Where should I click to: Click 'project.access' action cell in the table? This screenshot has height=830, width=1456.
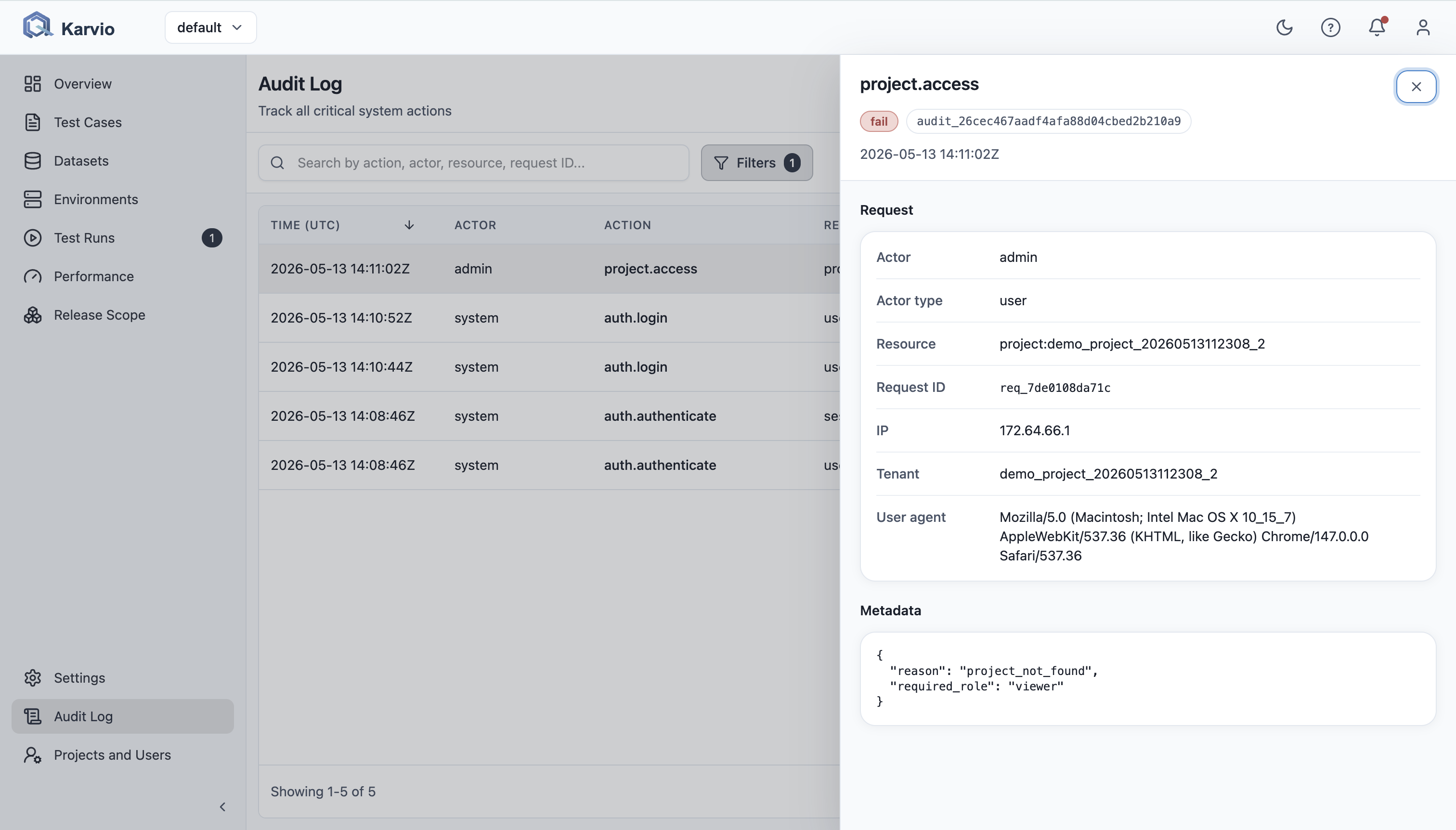coord(650,269)
